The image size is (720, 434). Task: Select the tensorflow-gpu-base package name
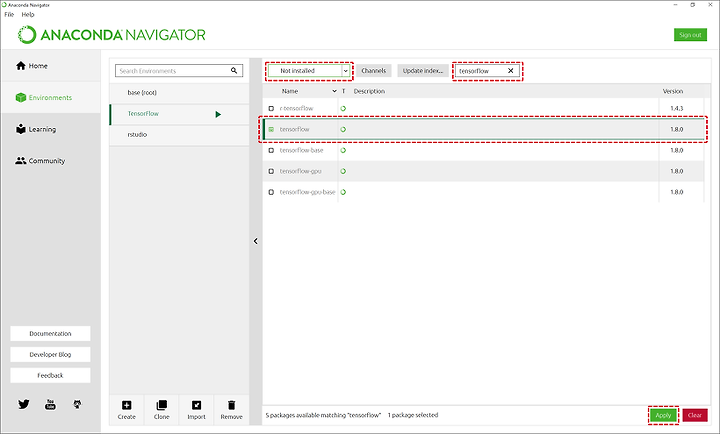(308, 192)
